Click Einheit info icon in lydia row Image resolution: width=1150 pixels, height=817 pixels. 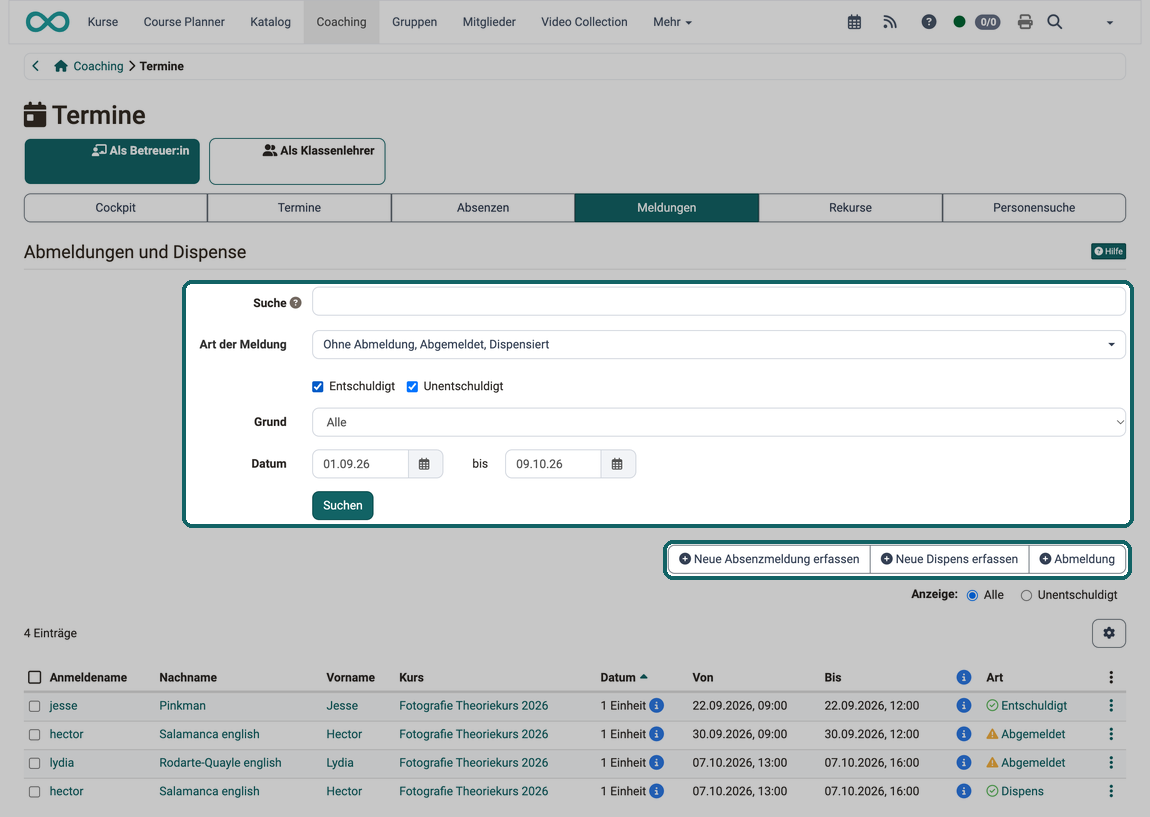(657, 763)
